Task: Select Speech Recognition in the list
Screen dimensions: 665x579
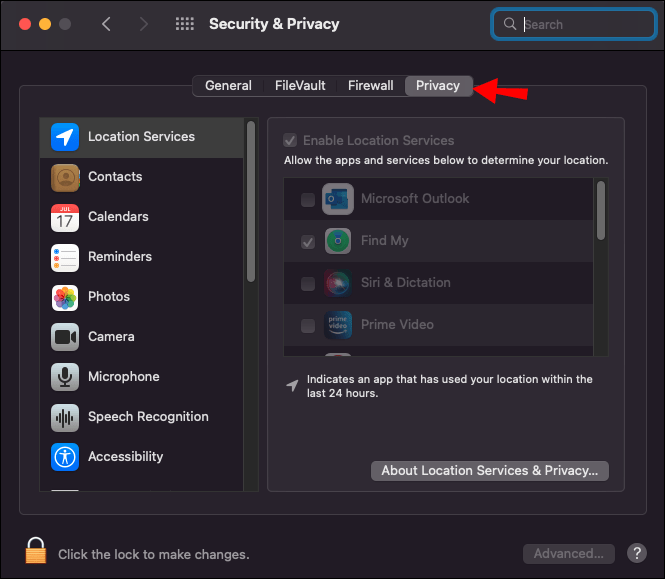Action: 142,417
